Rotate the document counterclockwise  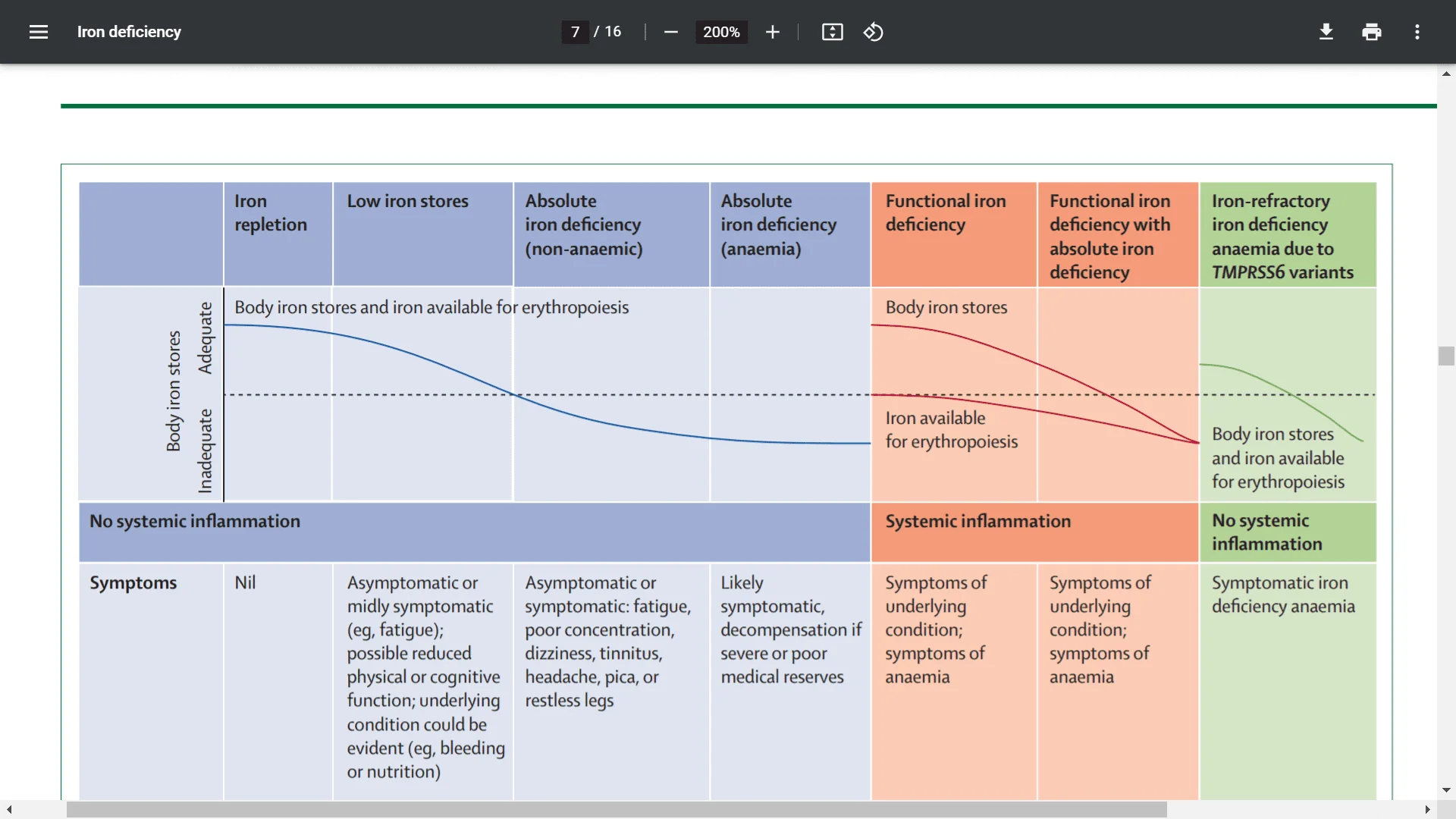[x=873, y=32]
